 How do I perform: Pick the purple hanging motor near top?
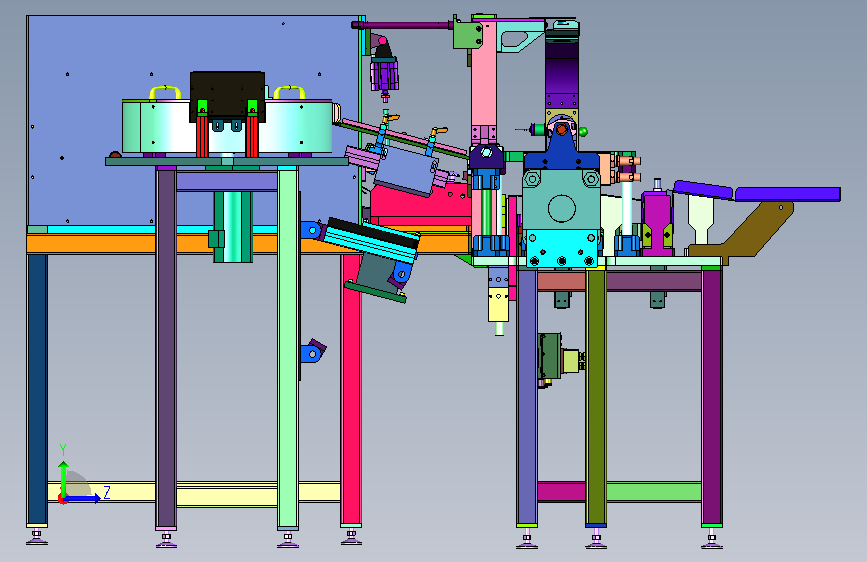tap(384, 75)
